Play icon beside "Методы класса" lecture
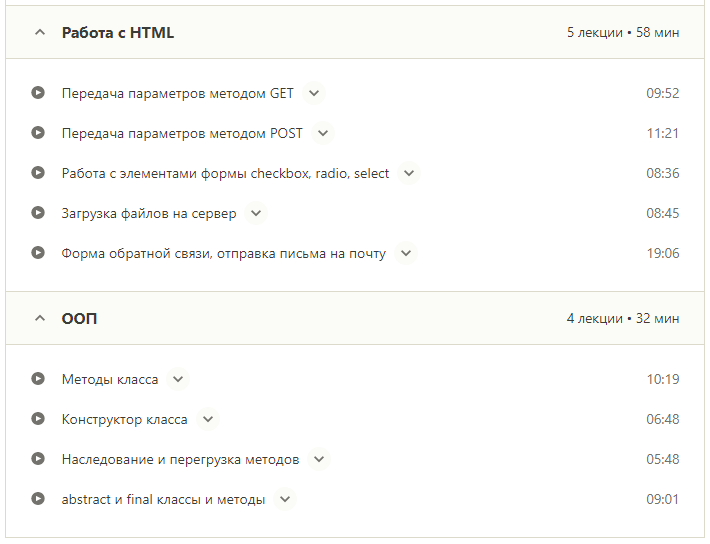The height and width of the screenshot is (544, 710). 38,379
